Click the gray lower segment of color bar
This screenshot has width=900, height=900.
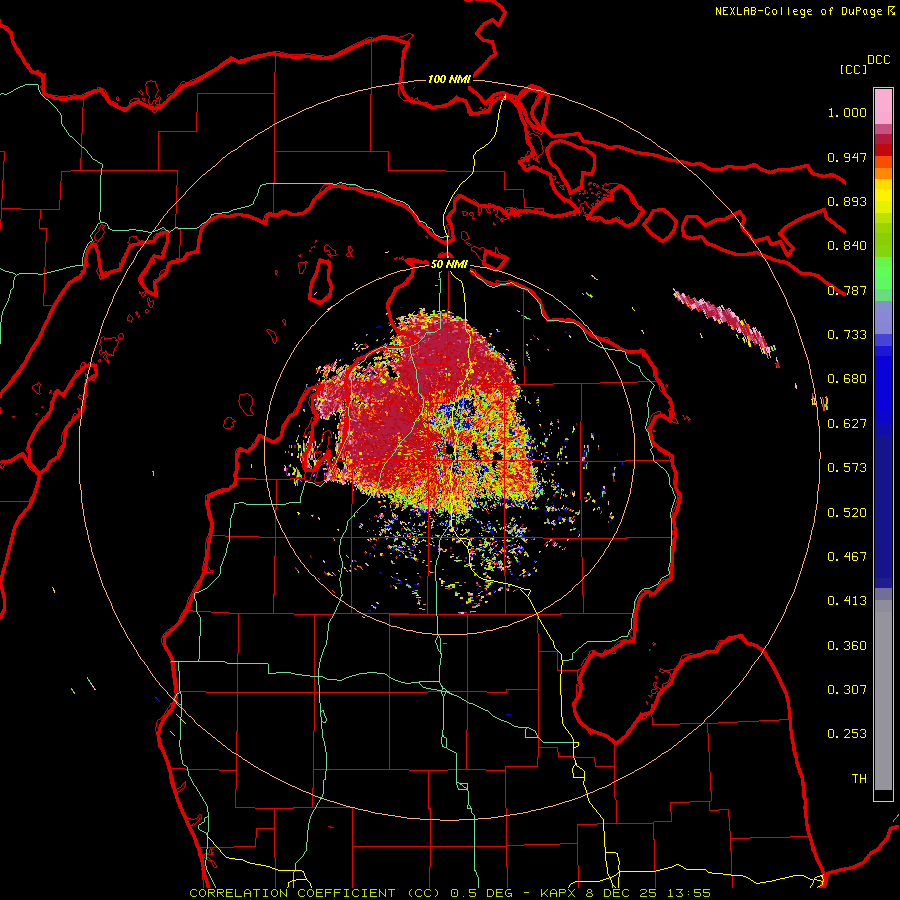[x=883, y=695]
